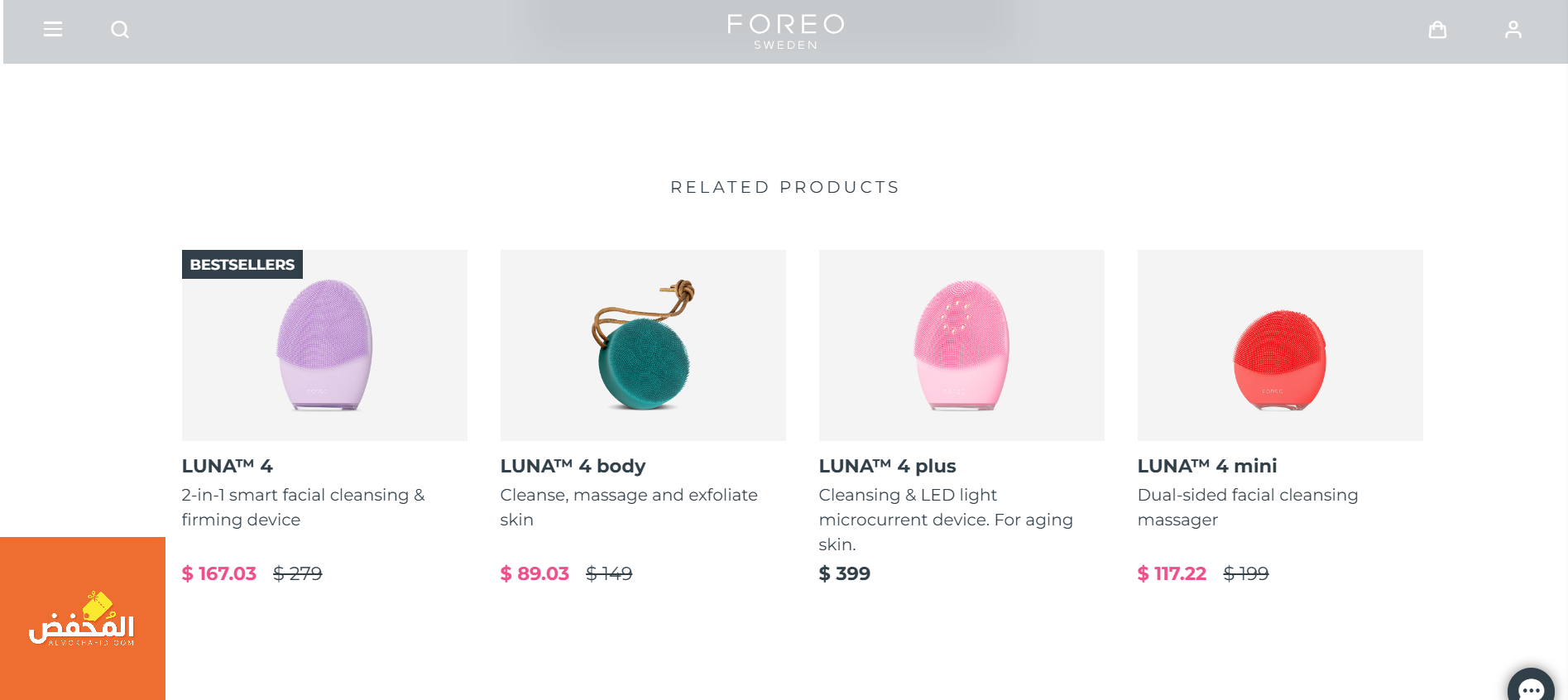Open the pink LUNA 4 plus image
Viewport: 1568px width, 700px height.
961,346
